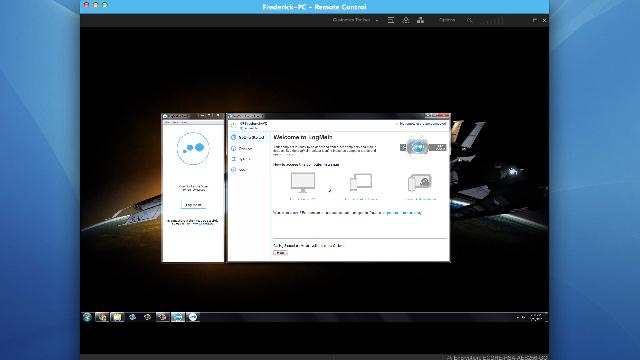Click the tablet-with-cloud icon in Welcome panel
The height and width of the screenshot is (360, 640).
coord(420,182)
